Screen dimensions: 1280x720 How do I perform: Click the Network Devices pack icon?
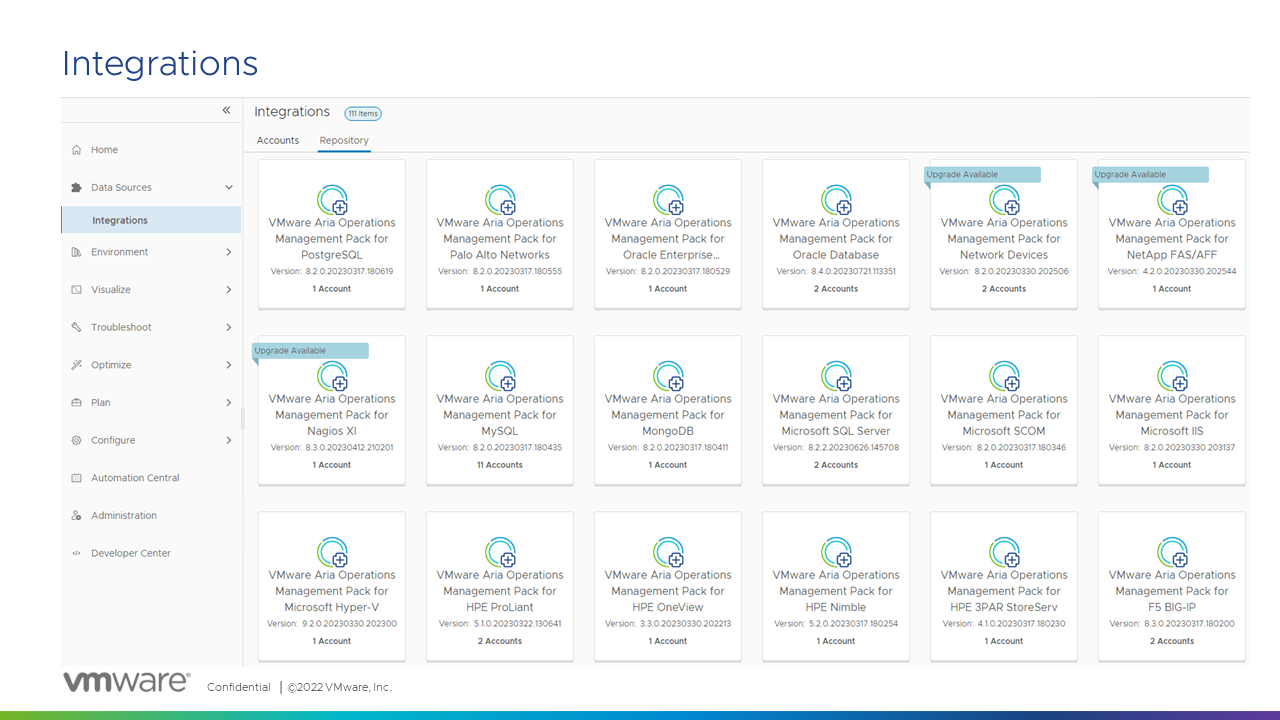tap(1004, 200)
